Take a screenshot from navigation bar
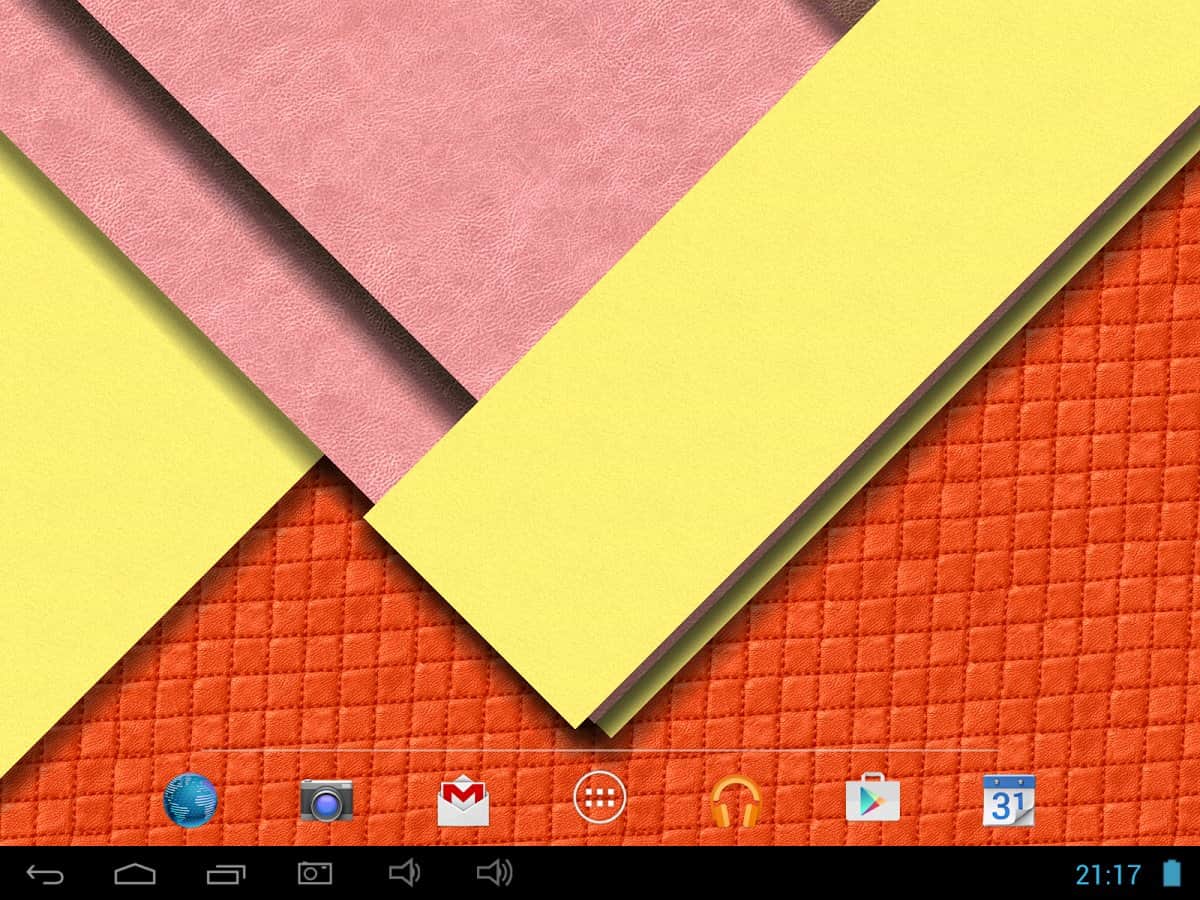This screenshot has width=1200, height=900. (x=314, y=874)
